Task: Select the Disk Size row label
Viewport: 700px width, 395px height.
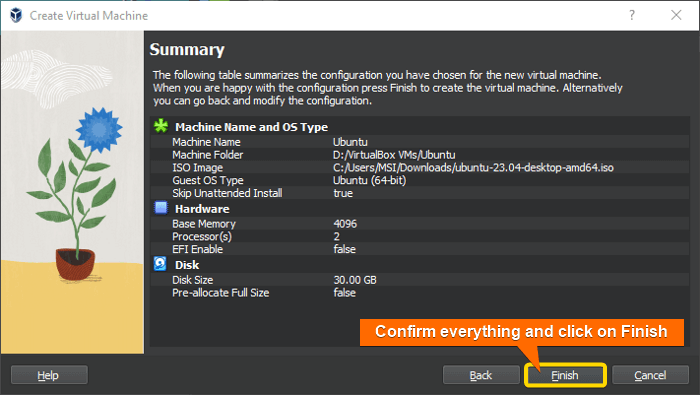Action: click(192, 280)
